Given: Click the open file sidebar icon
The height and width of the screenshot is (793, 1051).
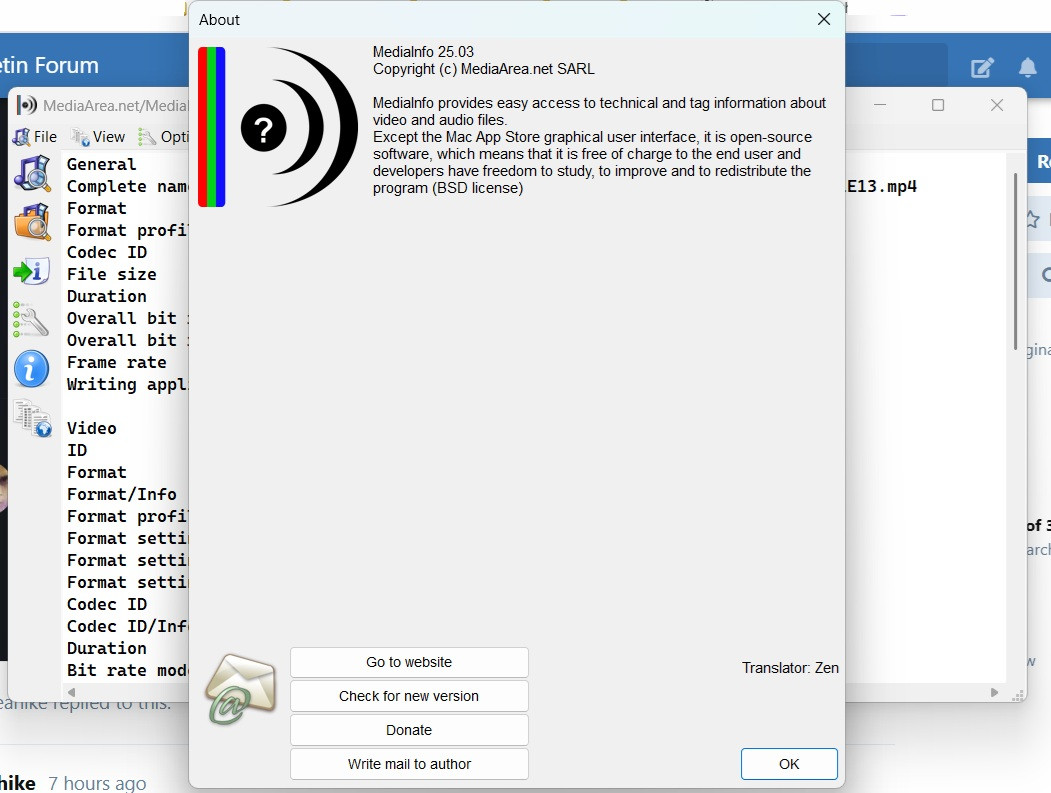Looking at the screenshot, I should pyautogui.click(x=32, y=174).
